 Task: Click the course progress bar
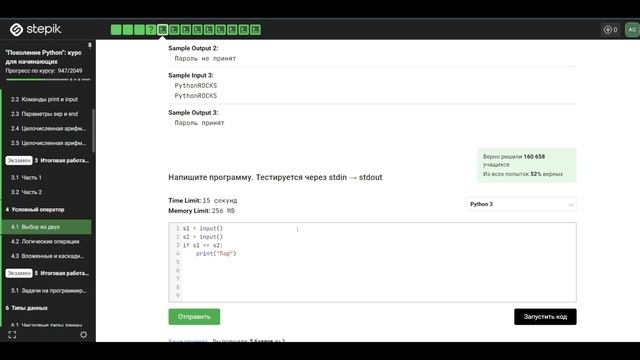point(48,80)
